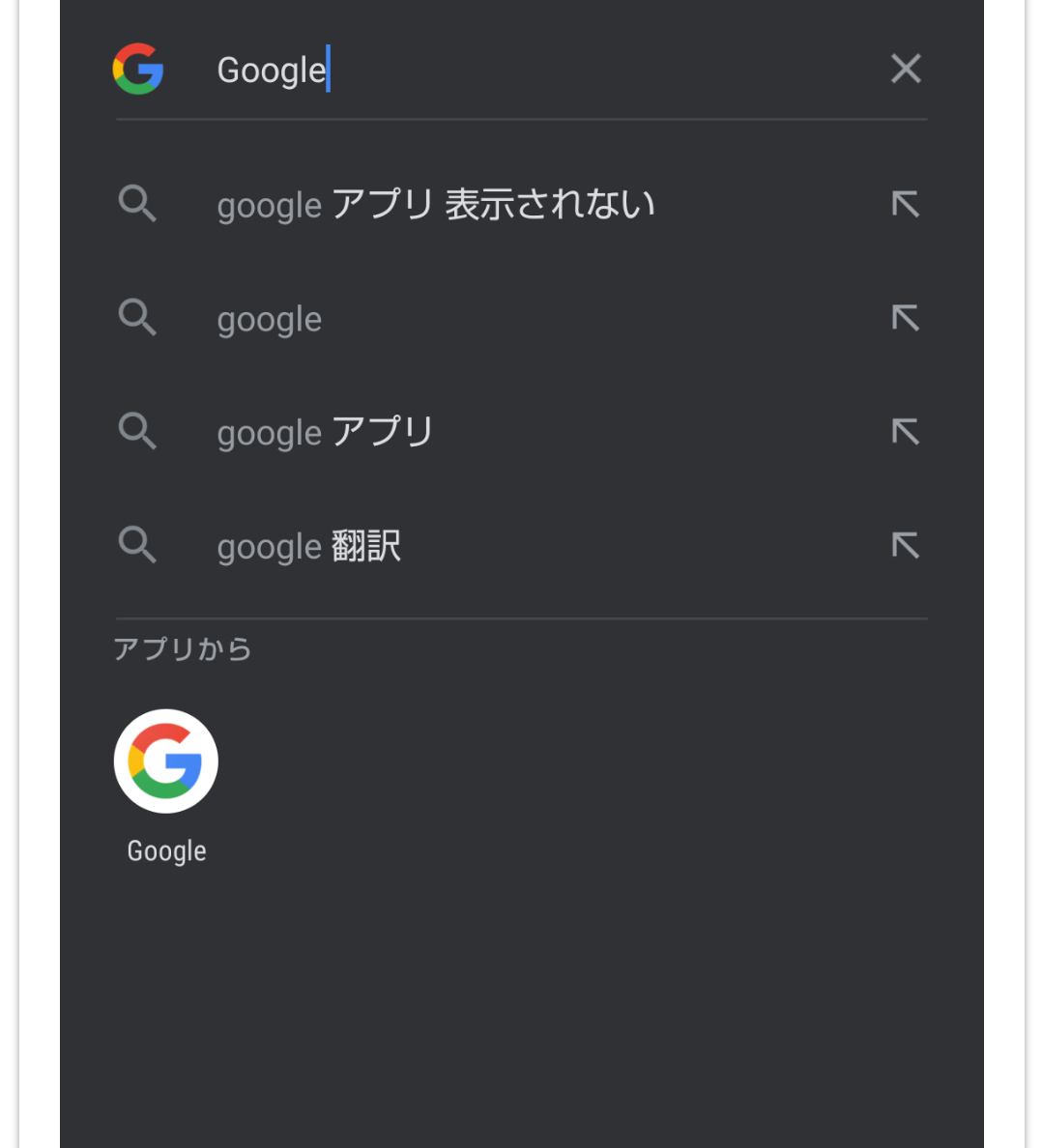Tap the fill-in arrow next to "google 翻訳"
Image resolution: width=1042 pixels, height=1148 pixels.
pos(906,545)
